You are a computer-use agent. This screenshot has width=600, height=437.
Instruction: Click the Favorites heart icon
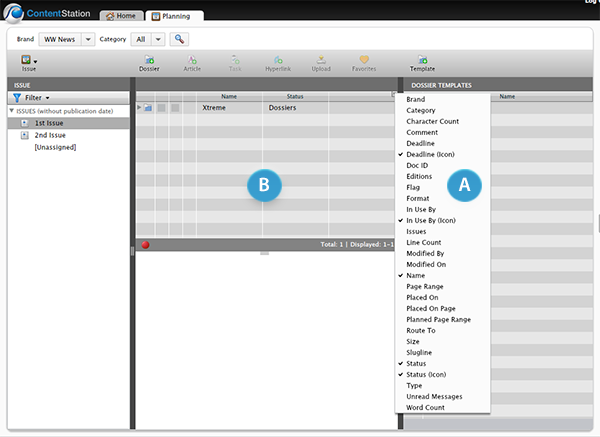[364, 63]
